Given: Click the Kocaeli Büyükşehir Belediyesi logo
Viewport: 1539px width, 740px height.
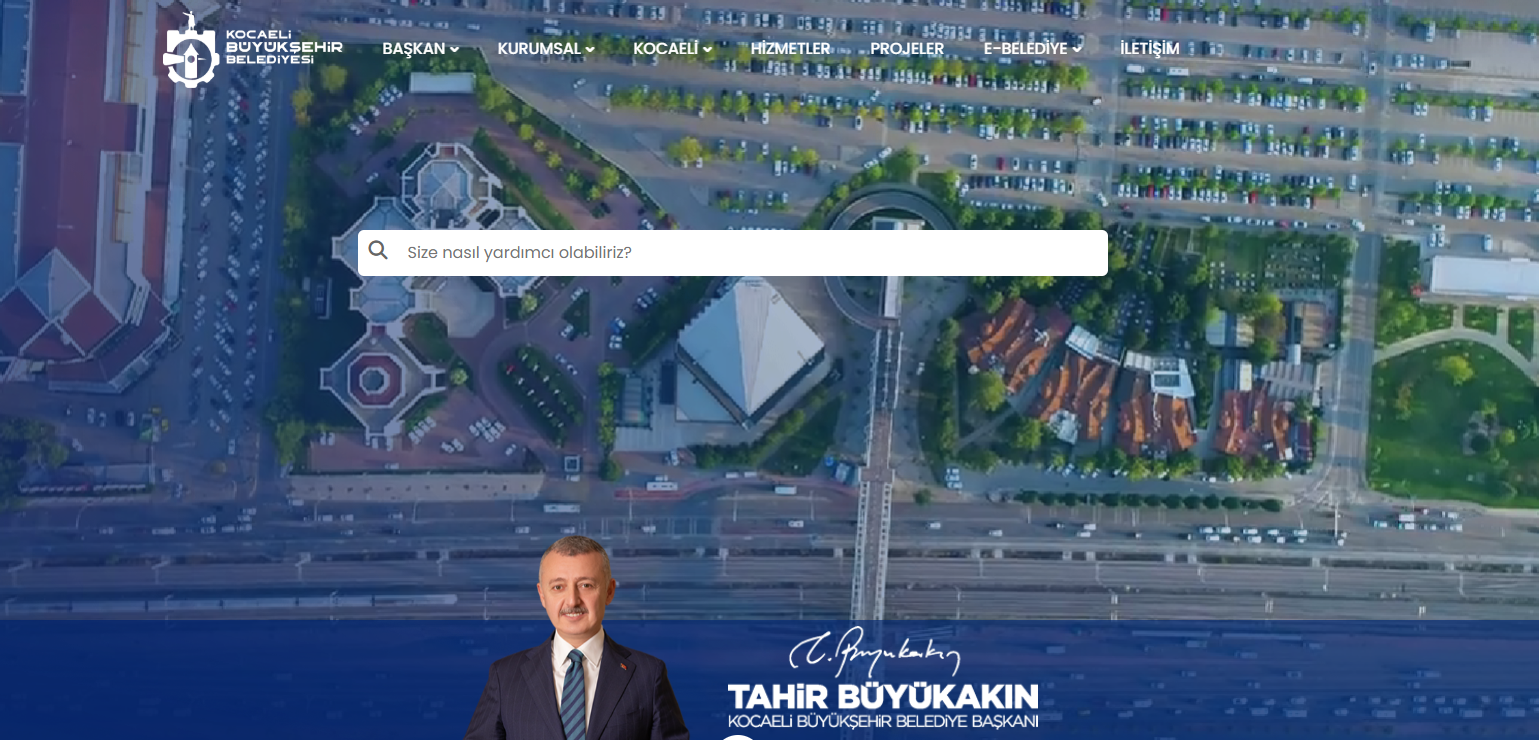Looking at the screenshot, I should coord(252,47).
